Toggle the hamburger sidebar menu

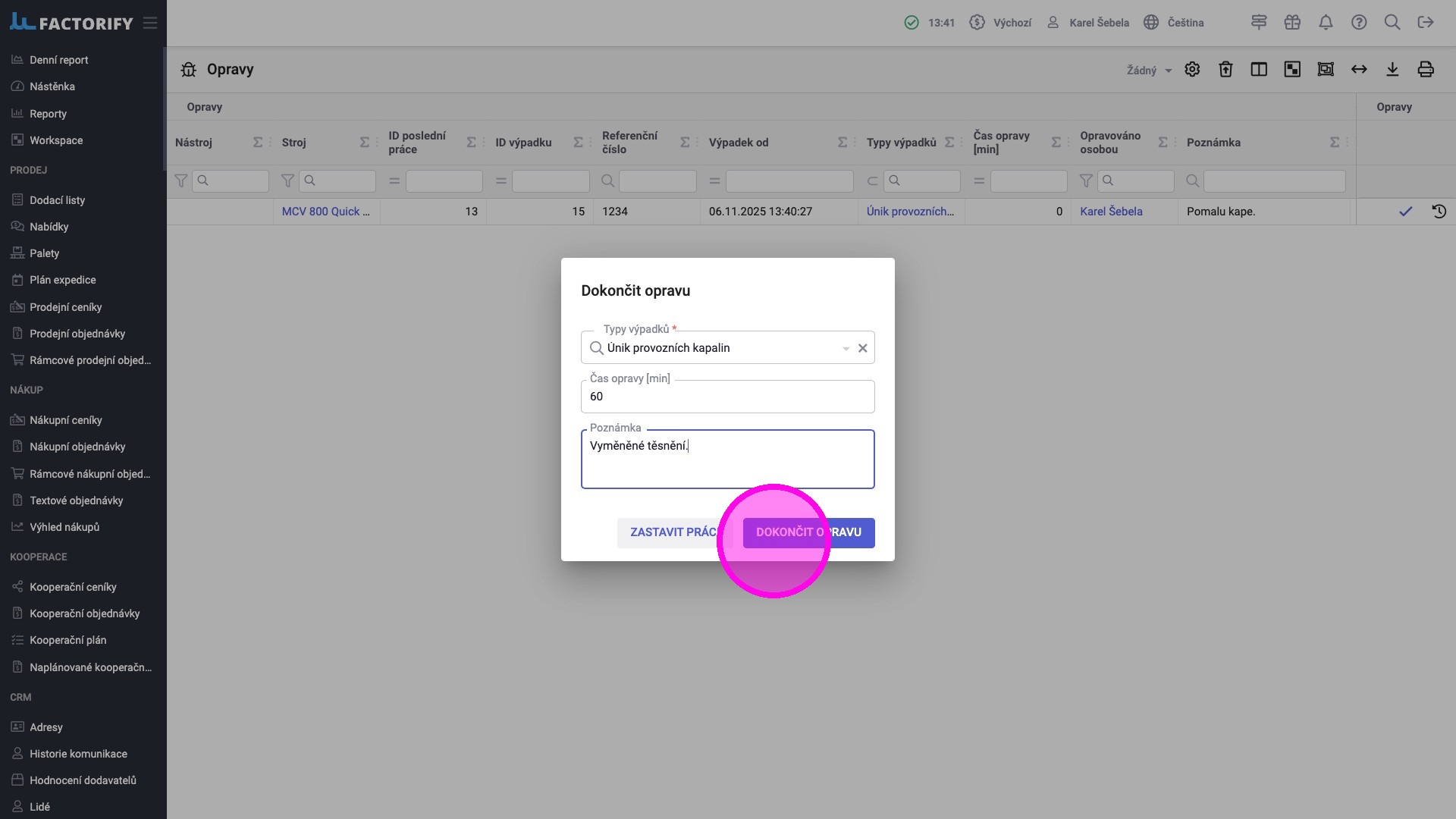click(150, 24)
